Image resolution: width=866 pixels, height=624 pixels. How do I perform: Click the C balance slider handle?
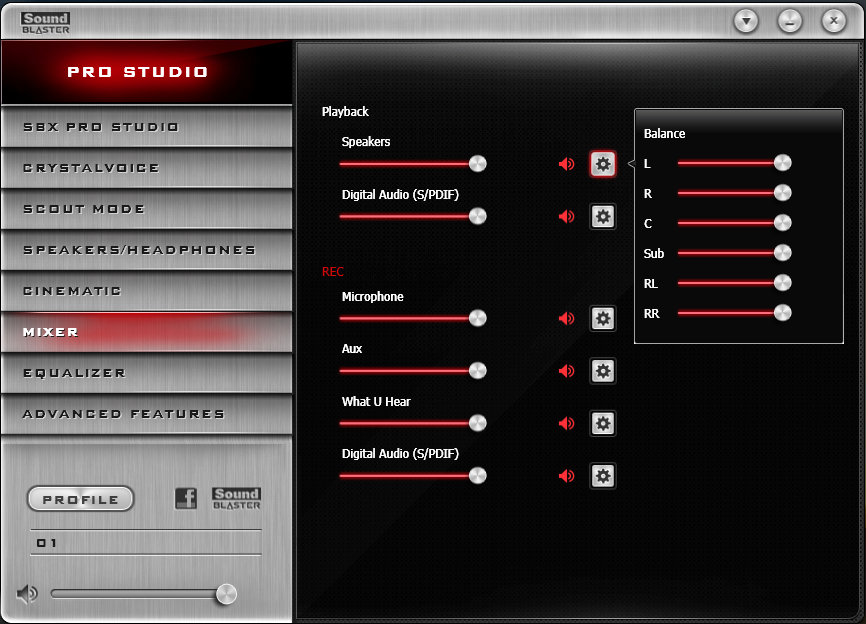click(783, 223)
